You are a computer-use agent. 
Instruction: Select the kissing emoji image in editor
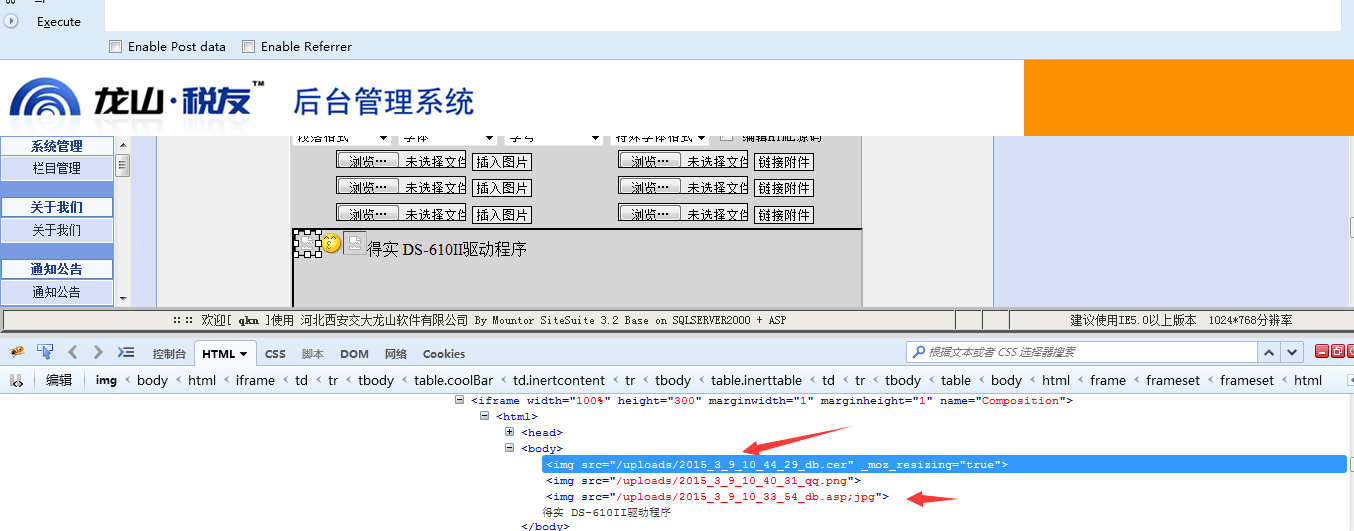click(x=331, y=243)
